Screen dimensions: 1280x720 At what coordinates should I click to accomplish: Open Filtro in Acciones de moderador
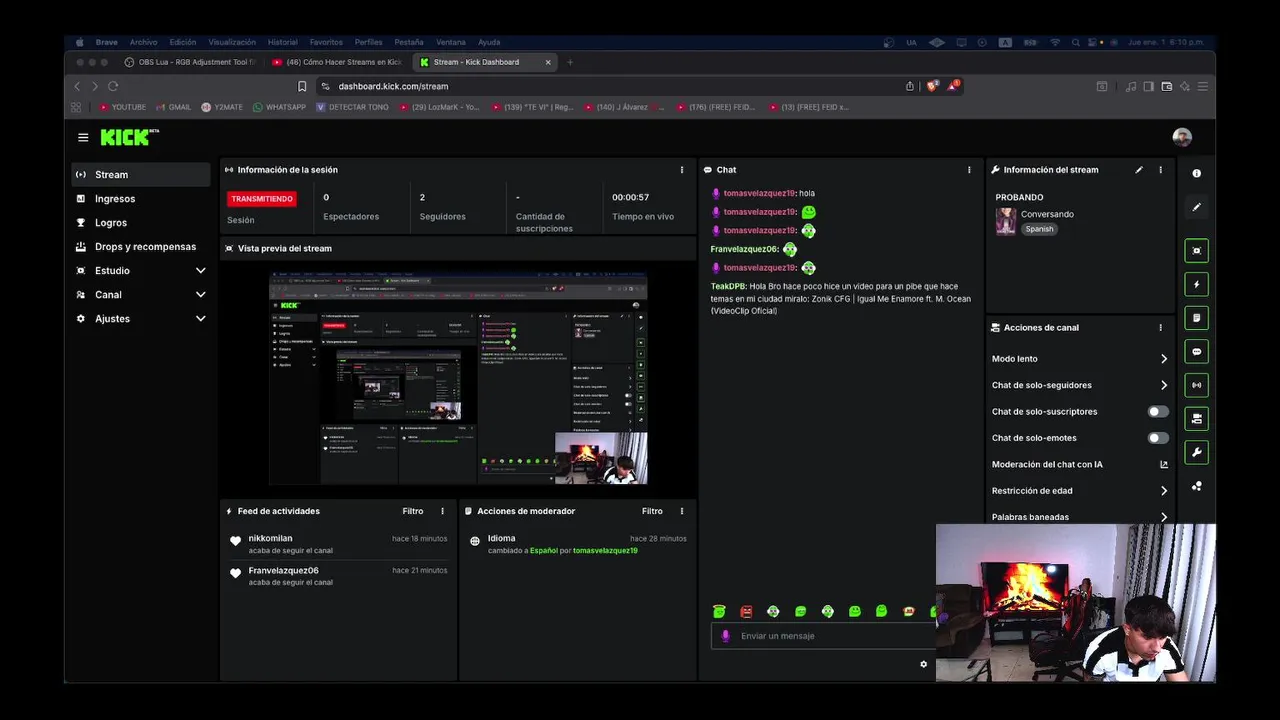pos(652,511)
